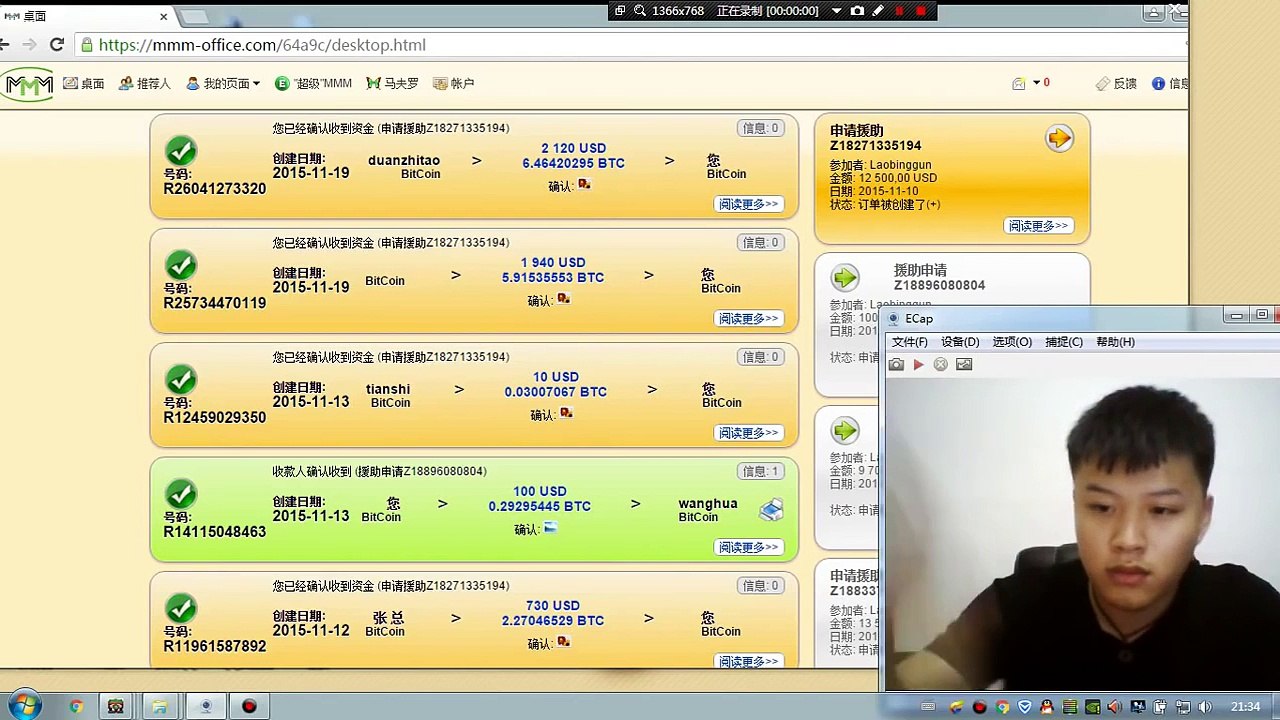
Task: Click the document icon beside wanghua
Action: 770,511
